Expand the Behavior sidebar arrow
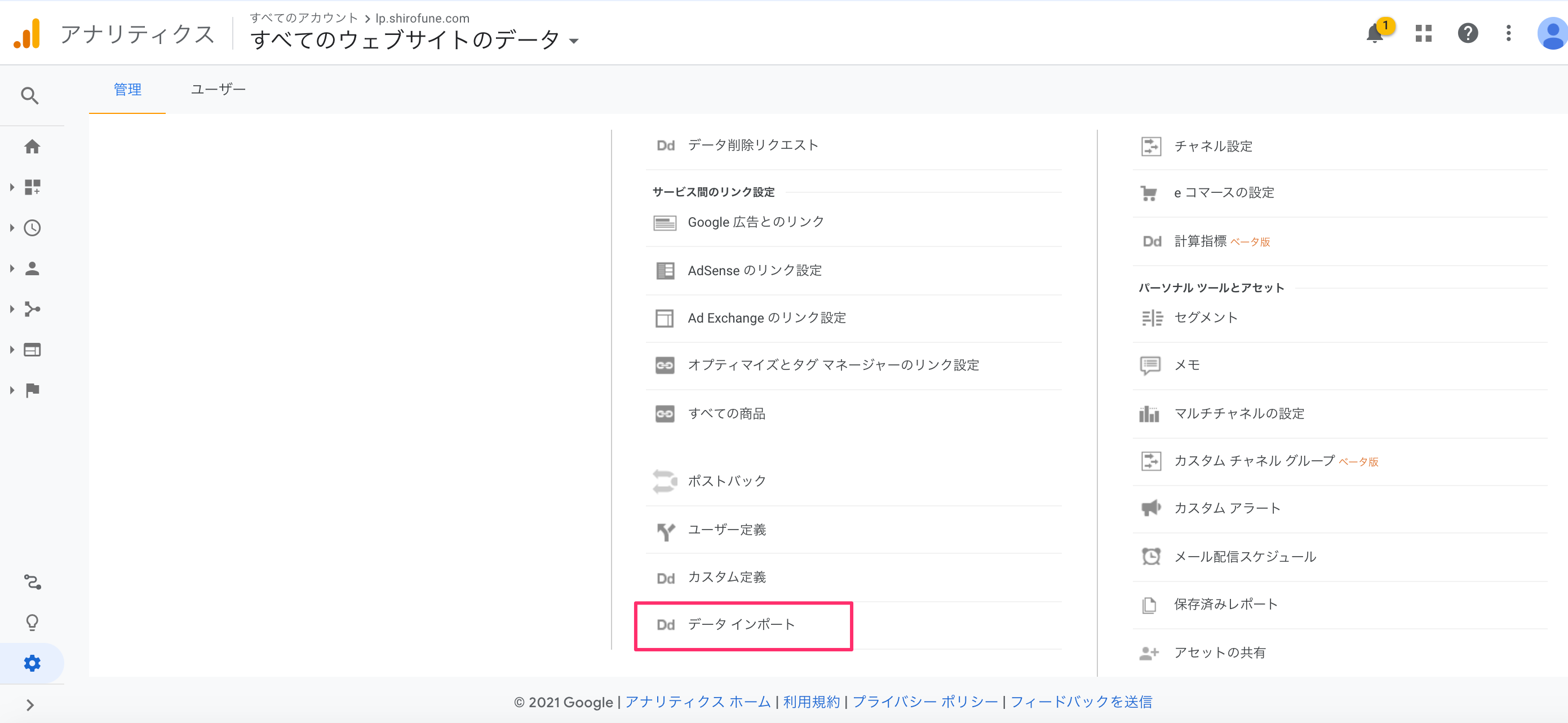Screen dimensions: 1568x723 pos(12,350)
